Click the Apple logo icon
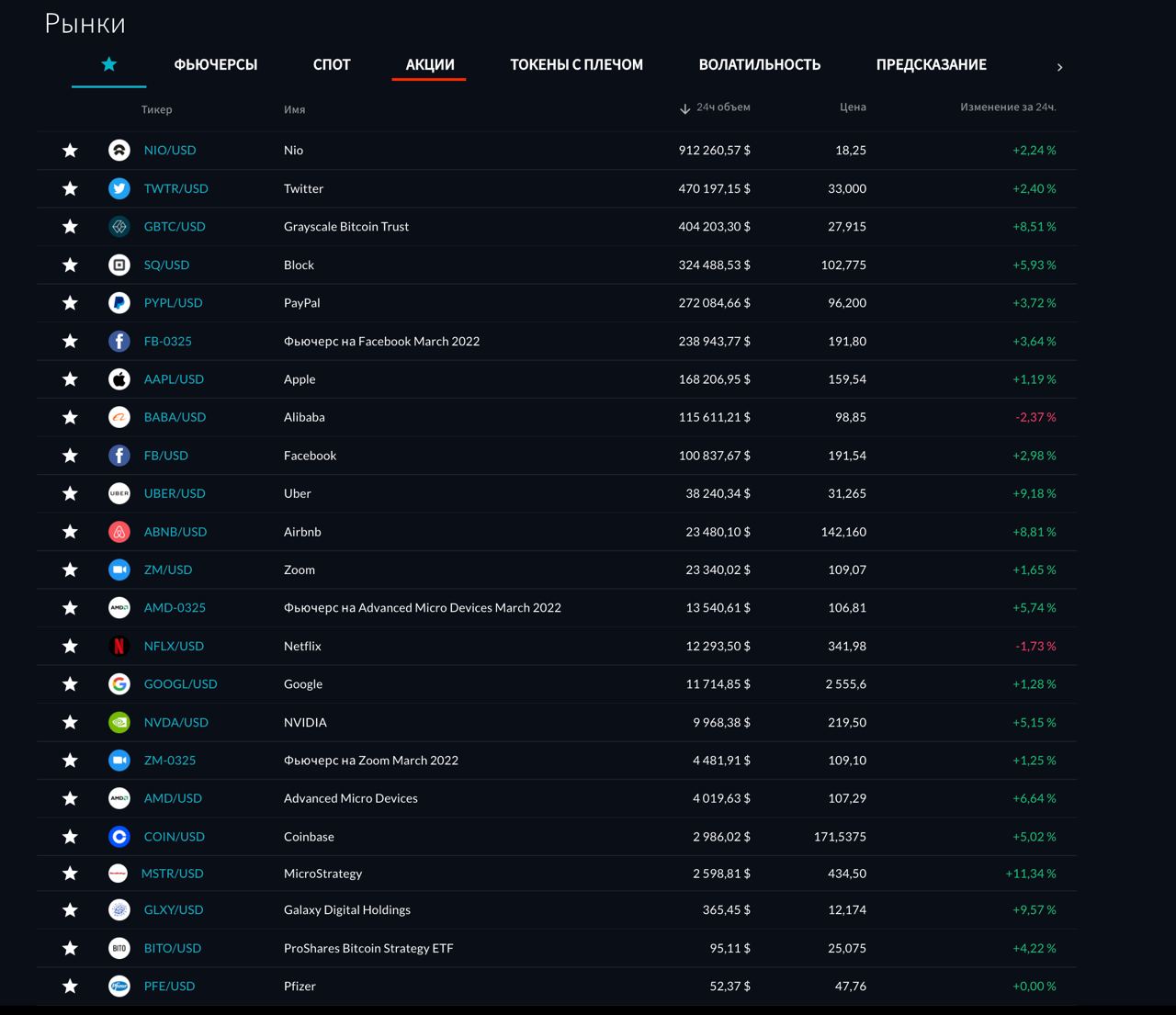Image resolution: width=1176 pixels, height=1015 pixels. point(119,378)
